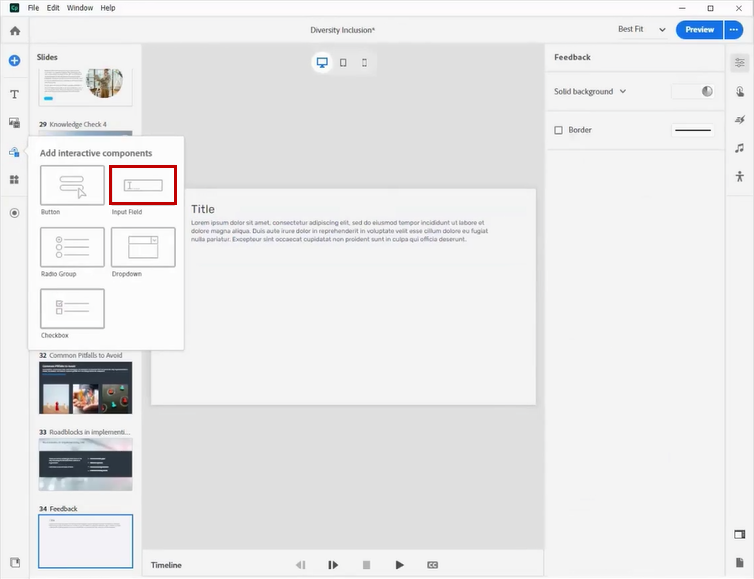Open the Visual properties sliders icon
Image resolution: width=754 pixels, height=579 pixels.
(x=740, y=63)
